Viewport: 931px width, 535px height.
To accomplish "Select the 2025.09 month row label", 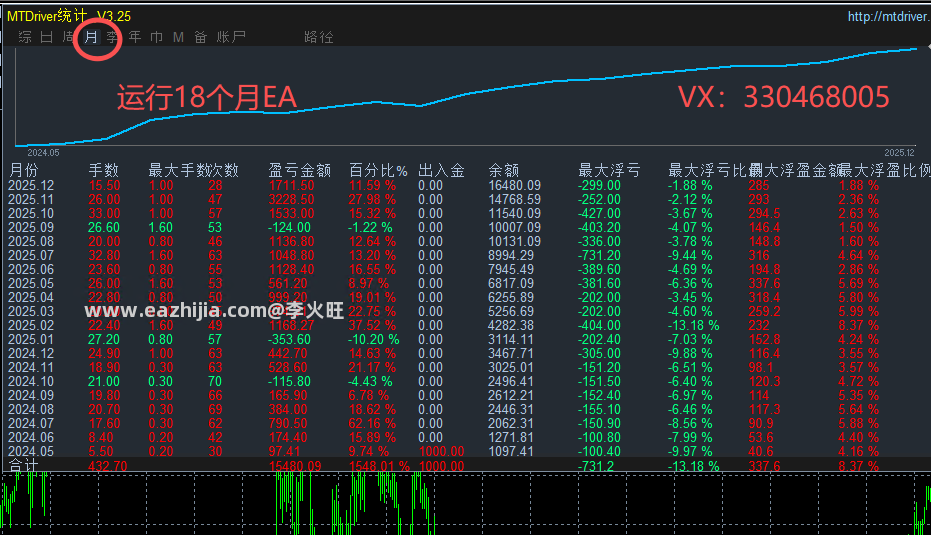I will tap(31, 227).
